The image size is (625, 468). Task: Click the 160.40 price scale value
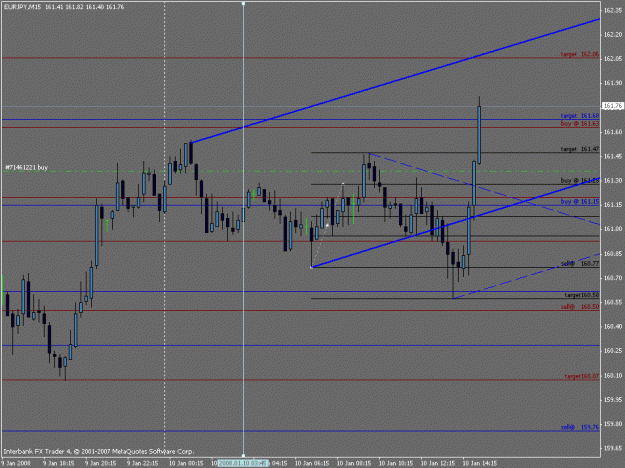(613, 326)
